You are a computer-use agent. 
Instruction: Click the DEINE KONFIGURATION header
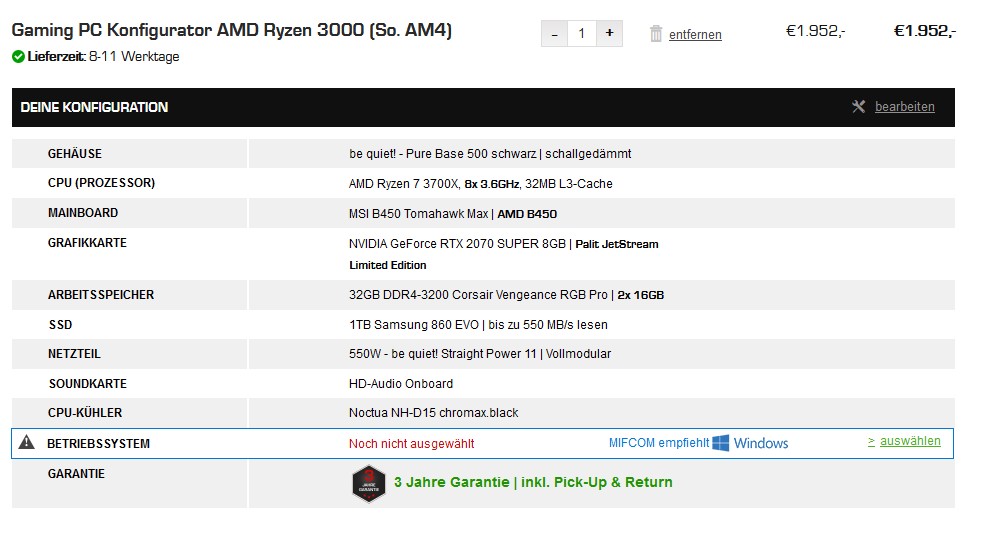(94, 107)
